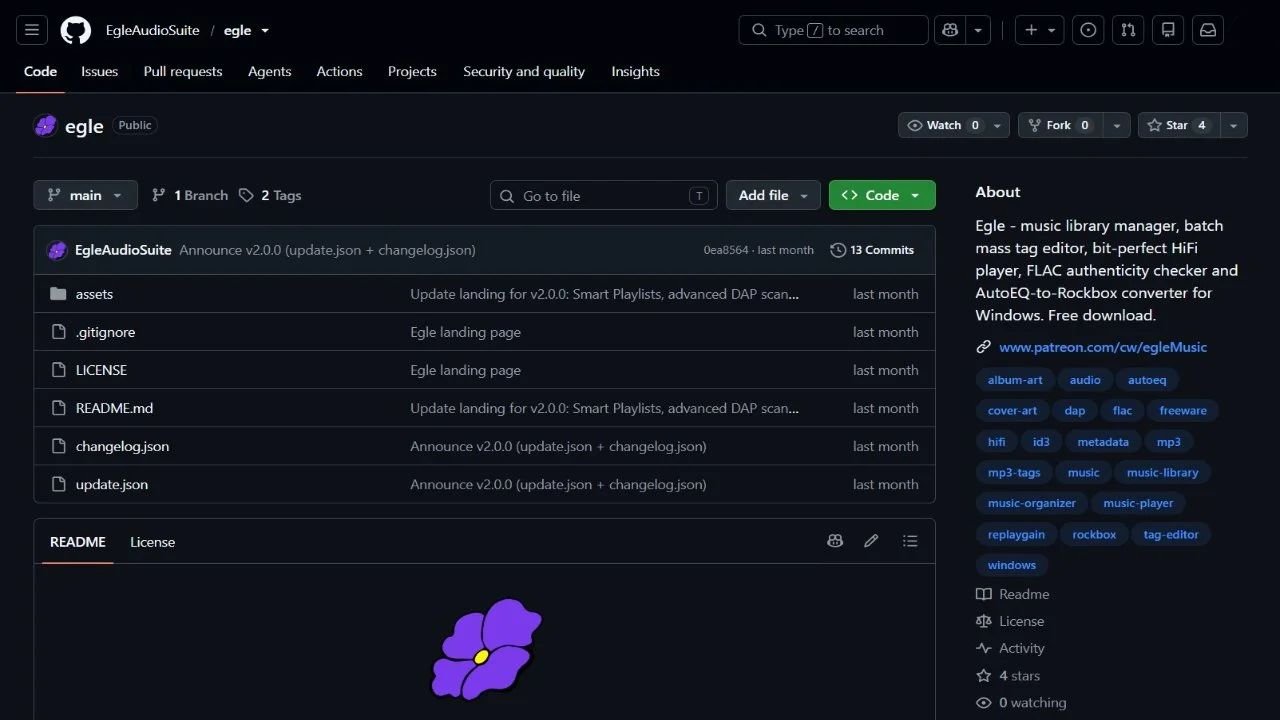Click the LICENSE file icon
Viewport: 1280px width, 720px height.
[x=58, y=370]
